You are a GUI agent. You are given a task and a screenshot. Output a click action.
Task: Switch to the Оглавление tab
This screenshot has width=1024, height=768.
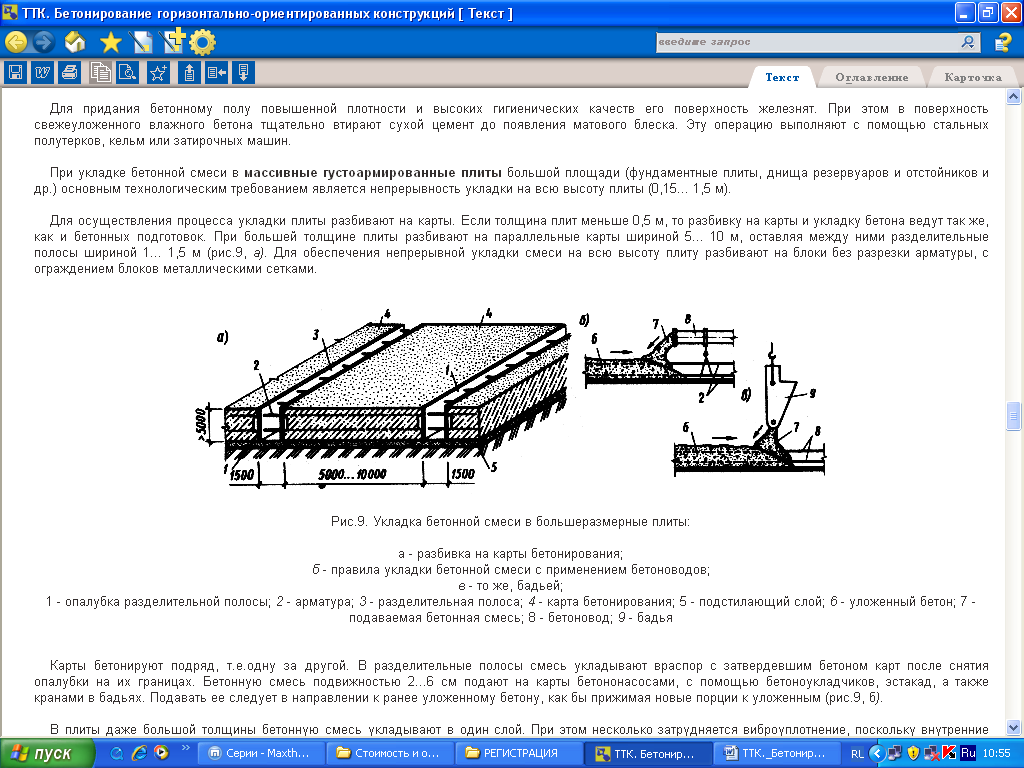[x=871, y=77]
